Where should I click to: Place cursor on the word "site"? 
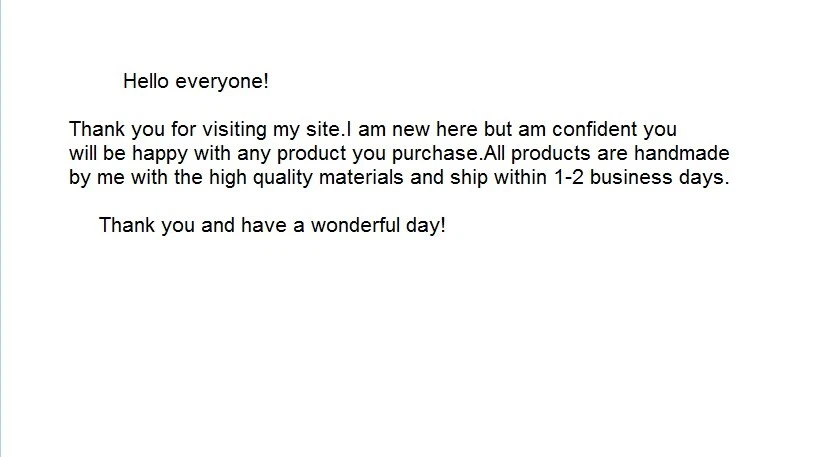click(x=325, y=130)
